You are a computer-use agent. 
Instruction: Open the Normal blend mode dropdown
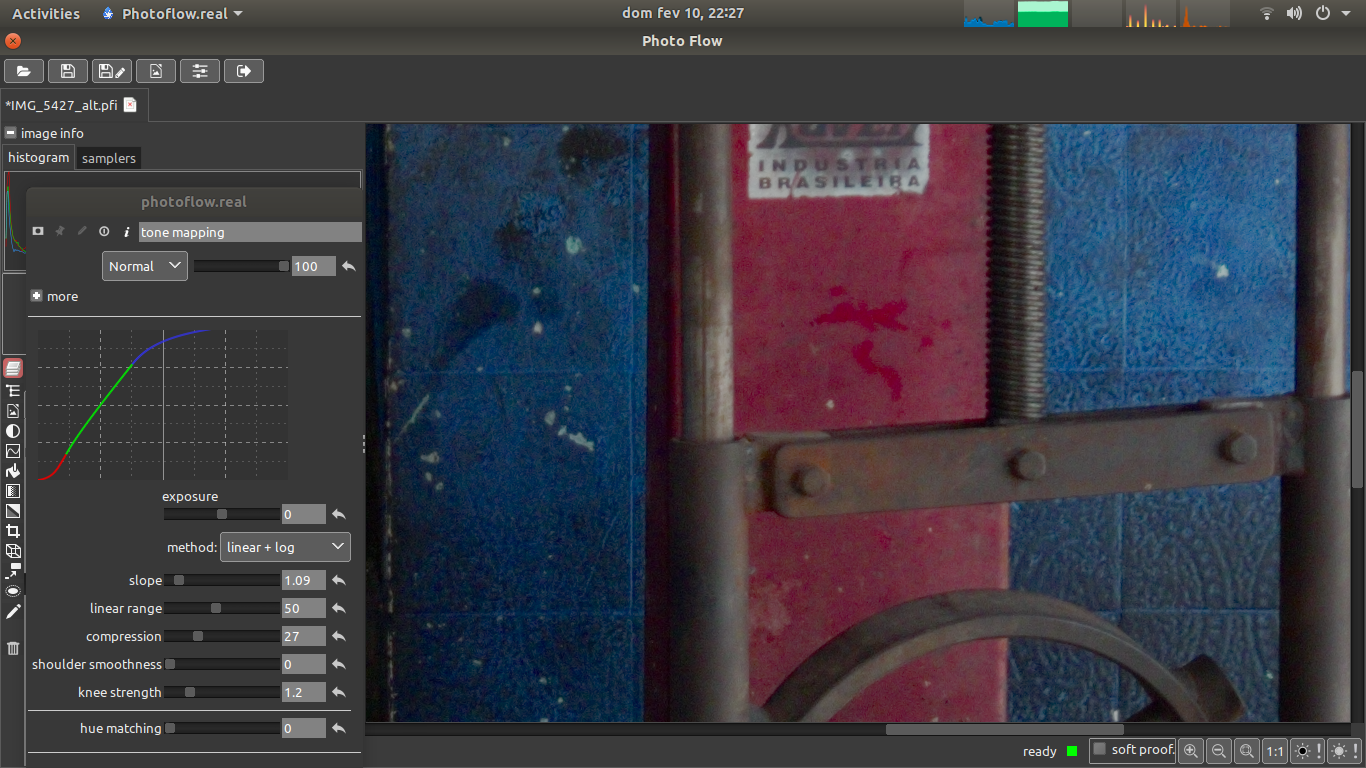(144, 266)
